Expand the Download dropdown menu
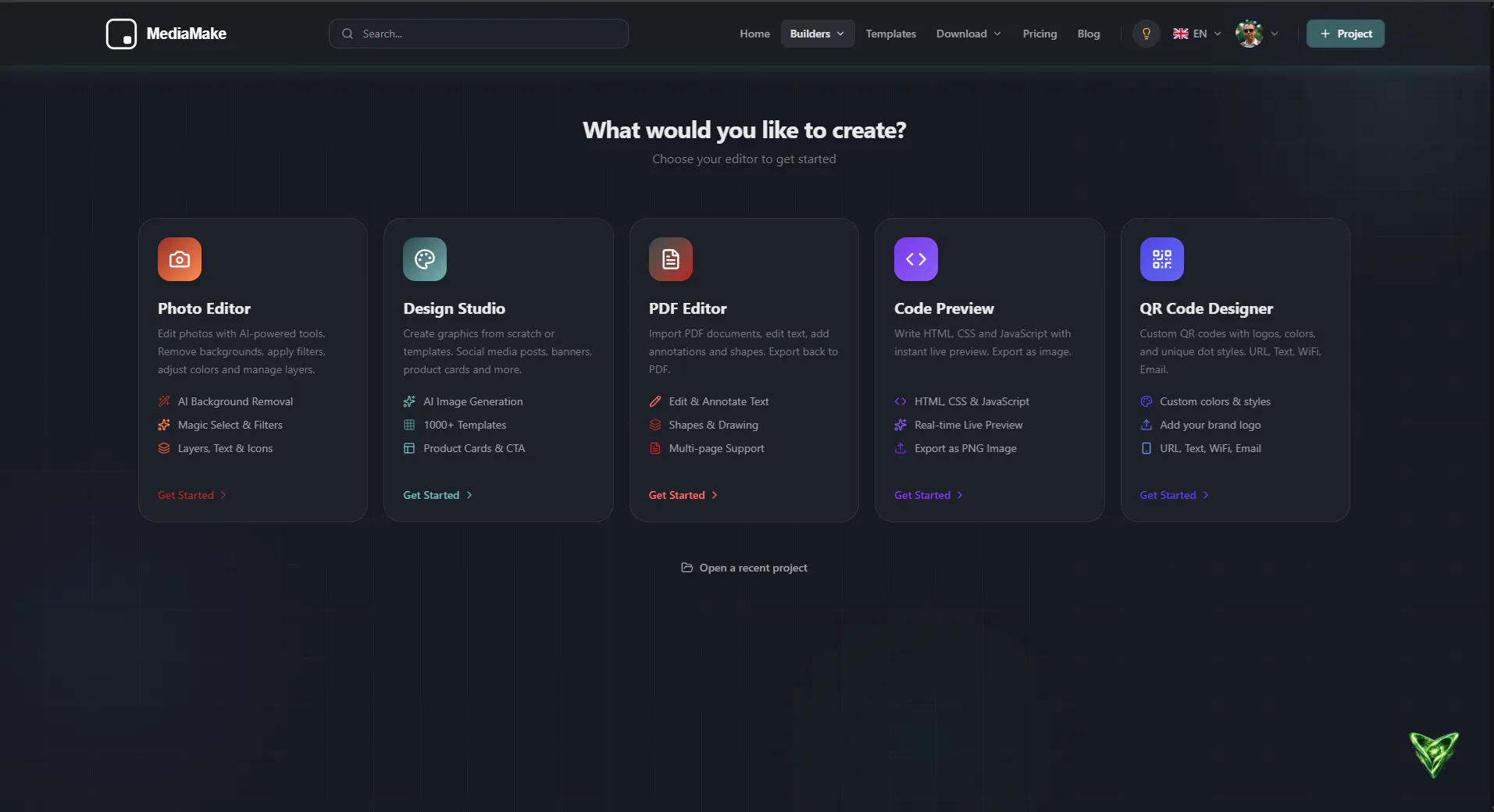 point(968,34)
